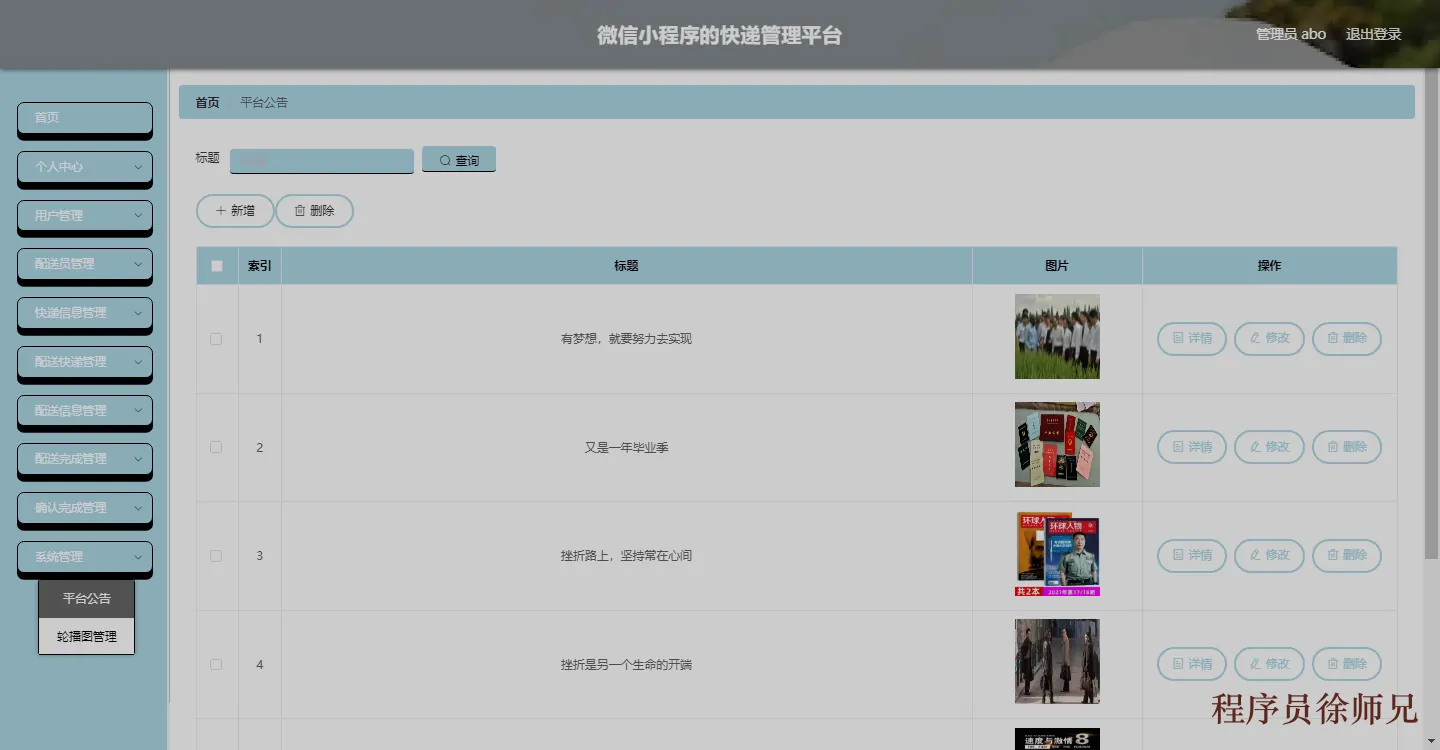The image size is (1440, 750).
Task: Click 删除 for 挫折是另一个生命的开端
Action: (x=1347, y=664)
